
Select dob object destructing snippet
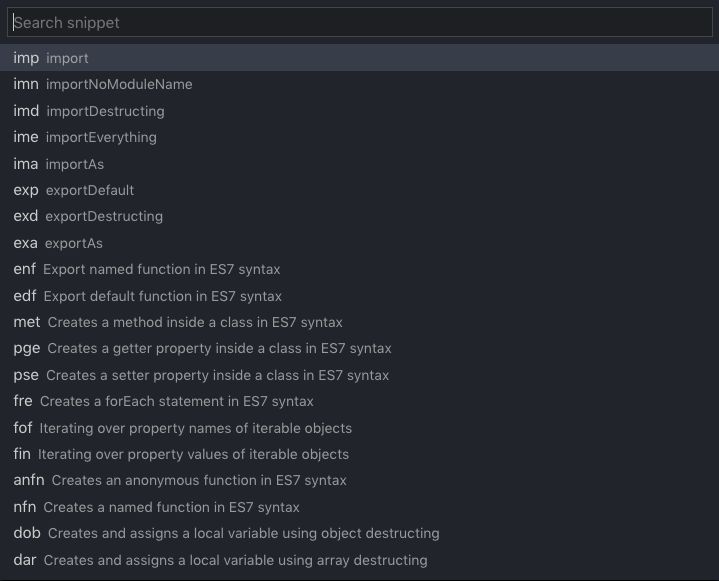pos(226,533)
